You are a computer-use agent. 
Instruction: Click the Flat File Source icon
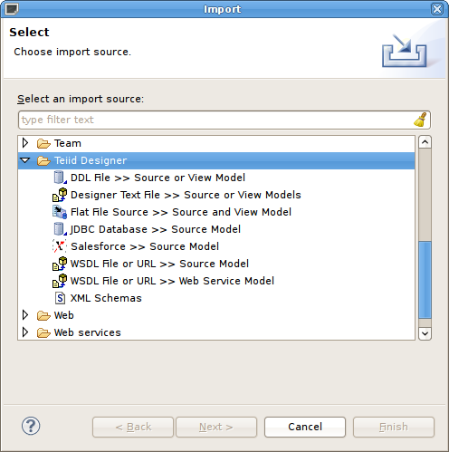click(x=60, y=212)
